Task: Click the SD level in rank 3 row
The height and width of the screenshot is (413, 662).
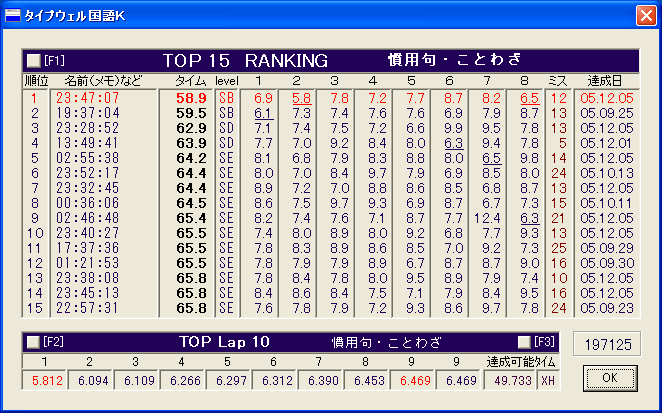Action: [x=226, y=128]
